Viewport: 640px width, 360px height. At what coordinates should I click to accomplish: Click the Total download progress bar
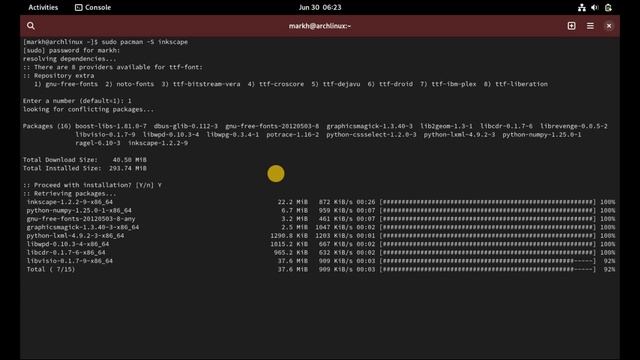[x=488, y=269]
